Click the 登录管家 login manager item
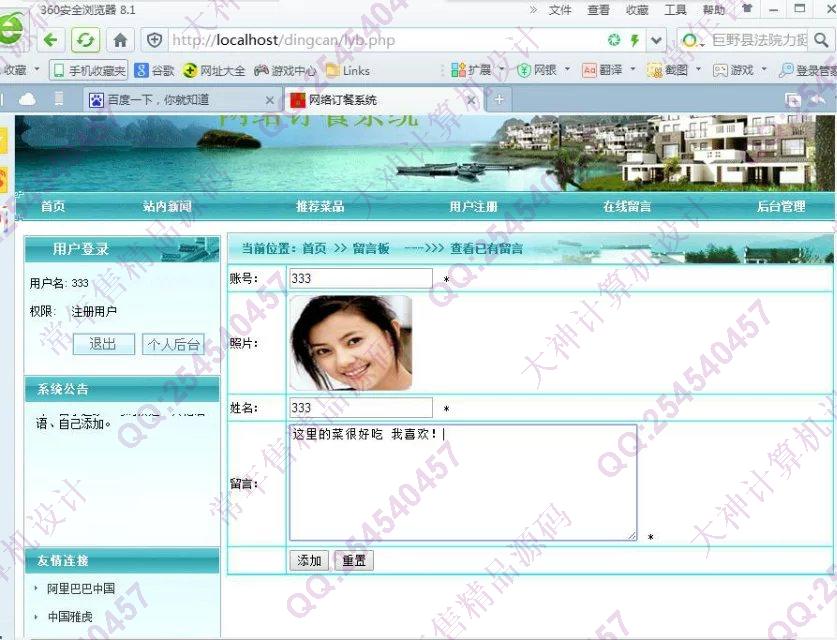837x640 pixels. pyautogui.click(x=808, y=70)
